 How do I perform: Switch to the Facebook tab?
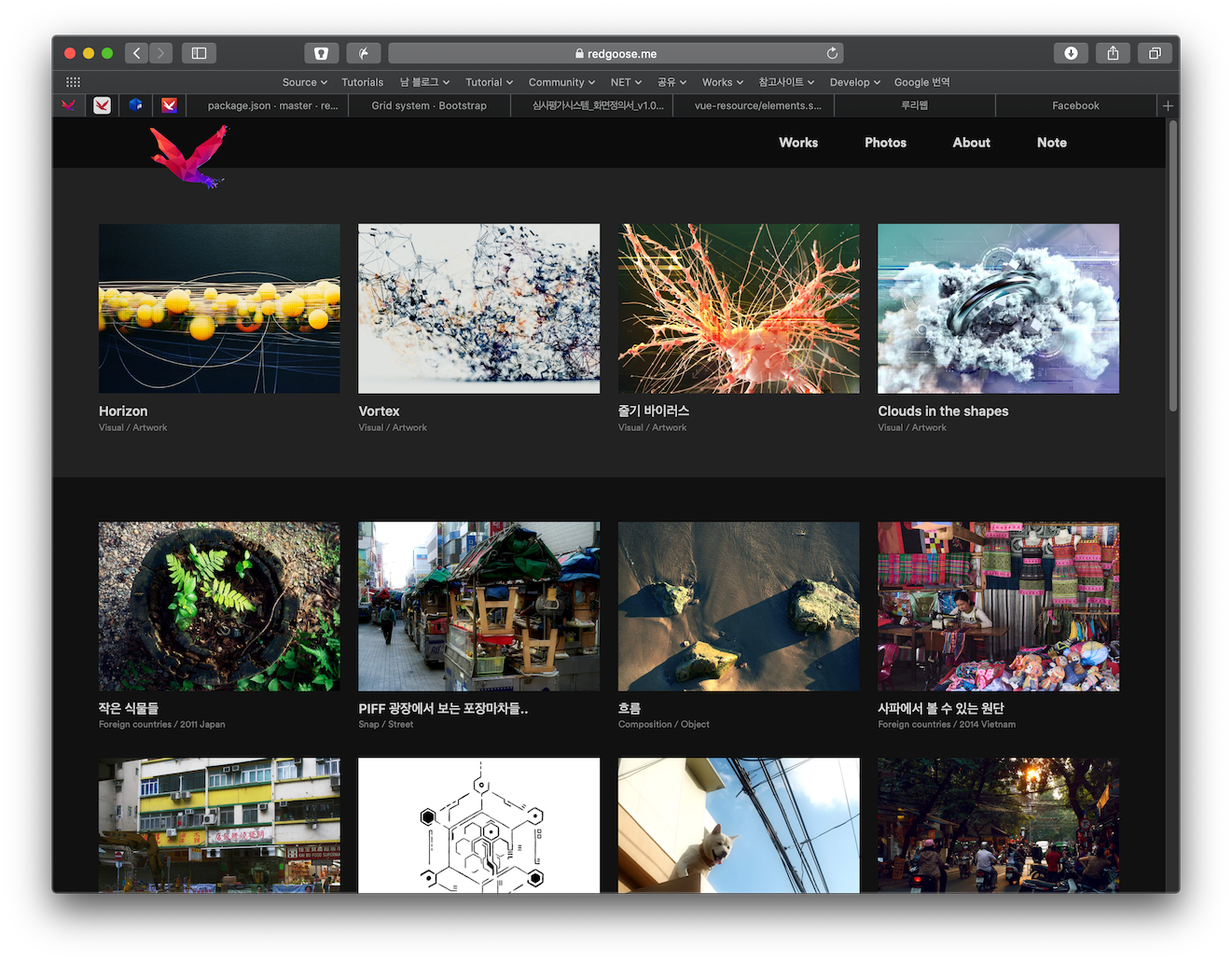(1075, 105)
